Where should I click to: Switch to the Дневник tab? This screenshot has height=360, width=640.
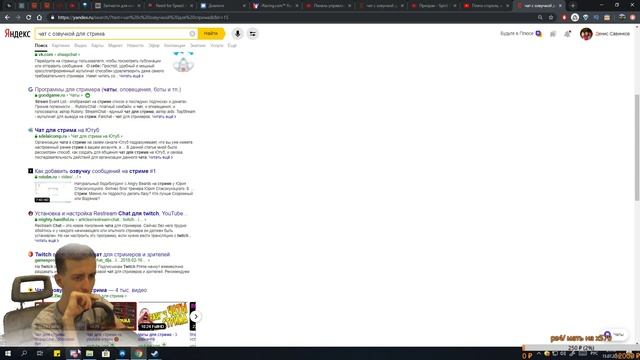(x=222, y=6)
